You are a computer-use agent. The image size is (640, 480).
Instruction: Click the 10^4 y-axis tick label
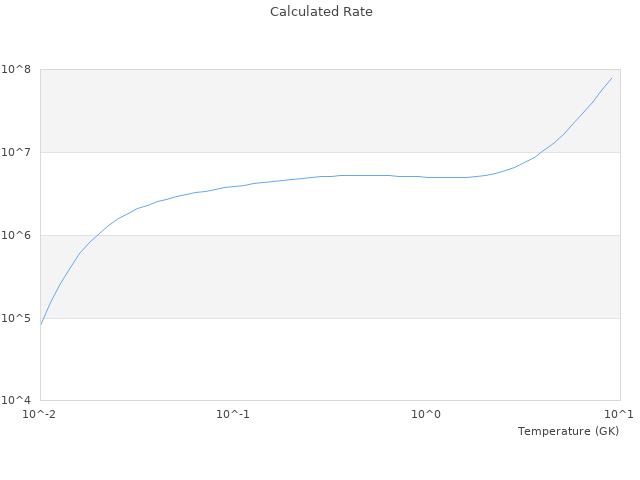tap(20, 401)
